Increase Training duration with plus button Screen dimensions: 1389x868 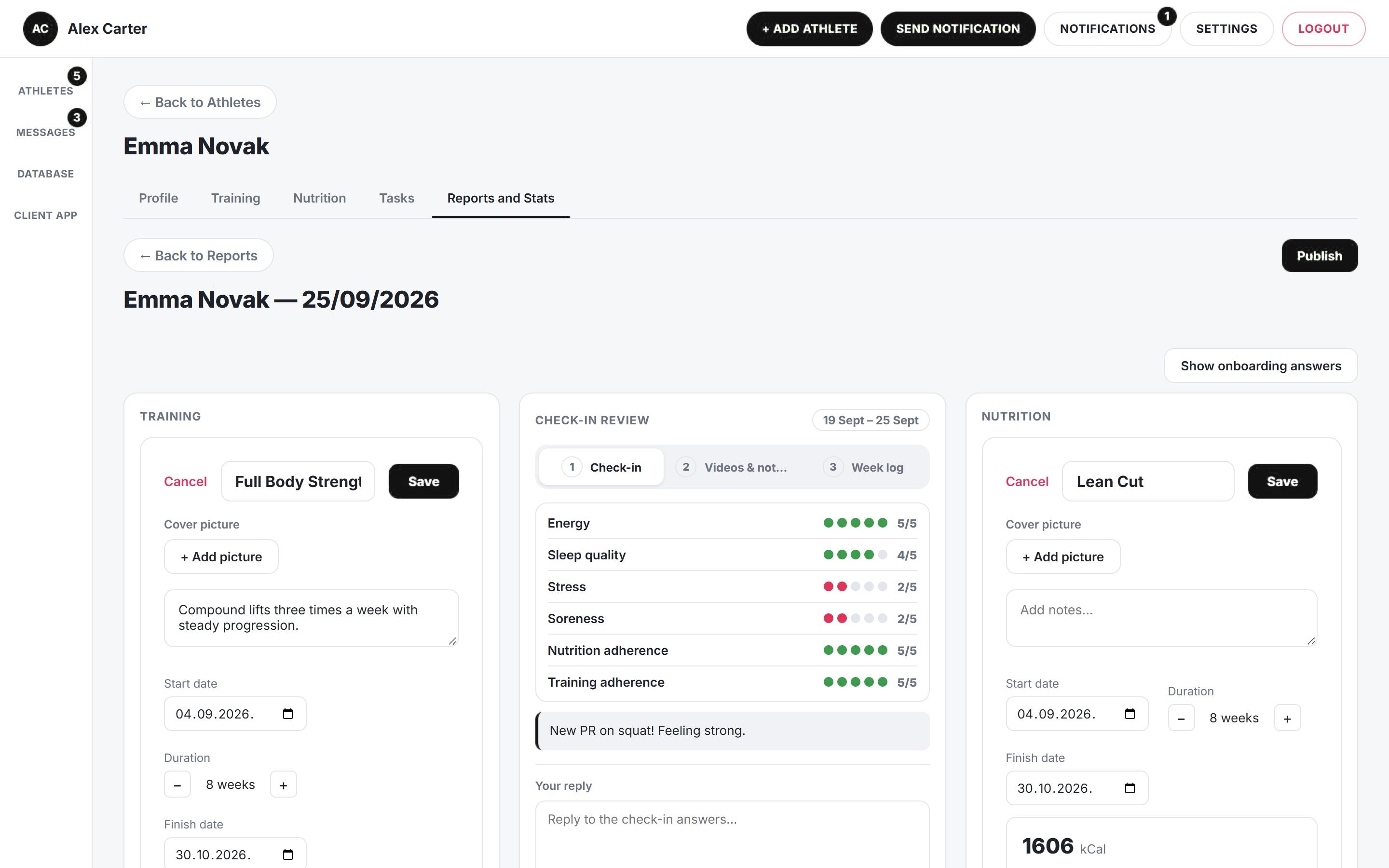click(x=284, y=784)
